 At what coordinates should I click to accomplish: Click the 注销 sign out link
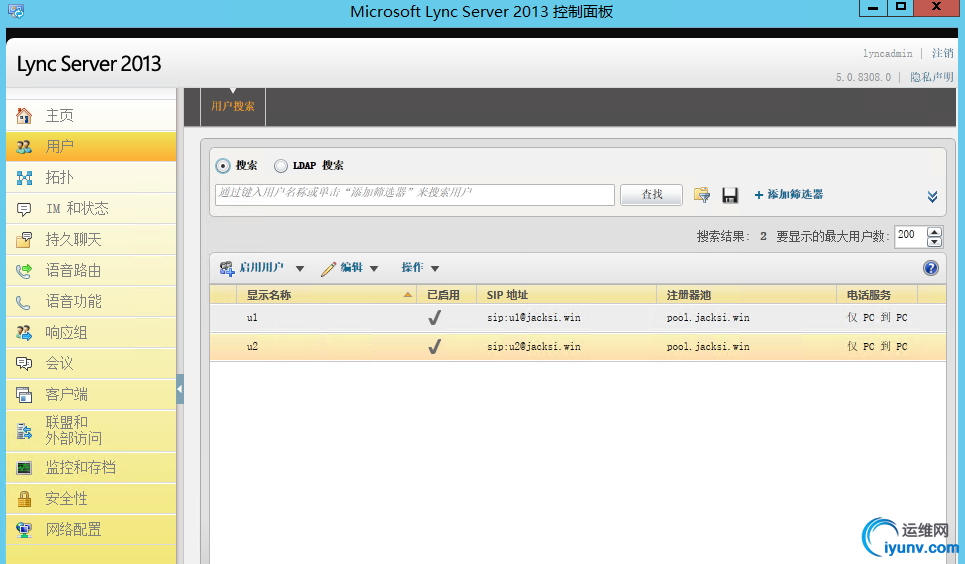942,54
